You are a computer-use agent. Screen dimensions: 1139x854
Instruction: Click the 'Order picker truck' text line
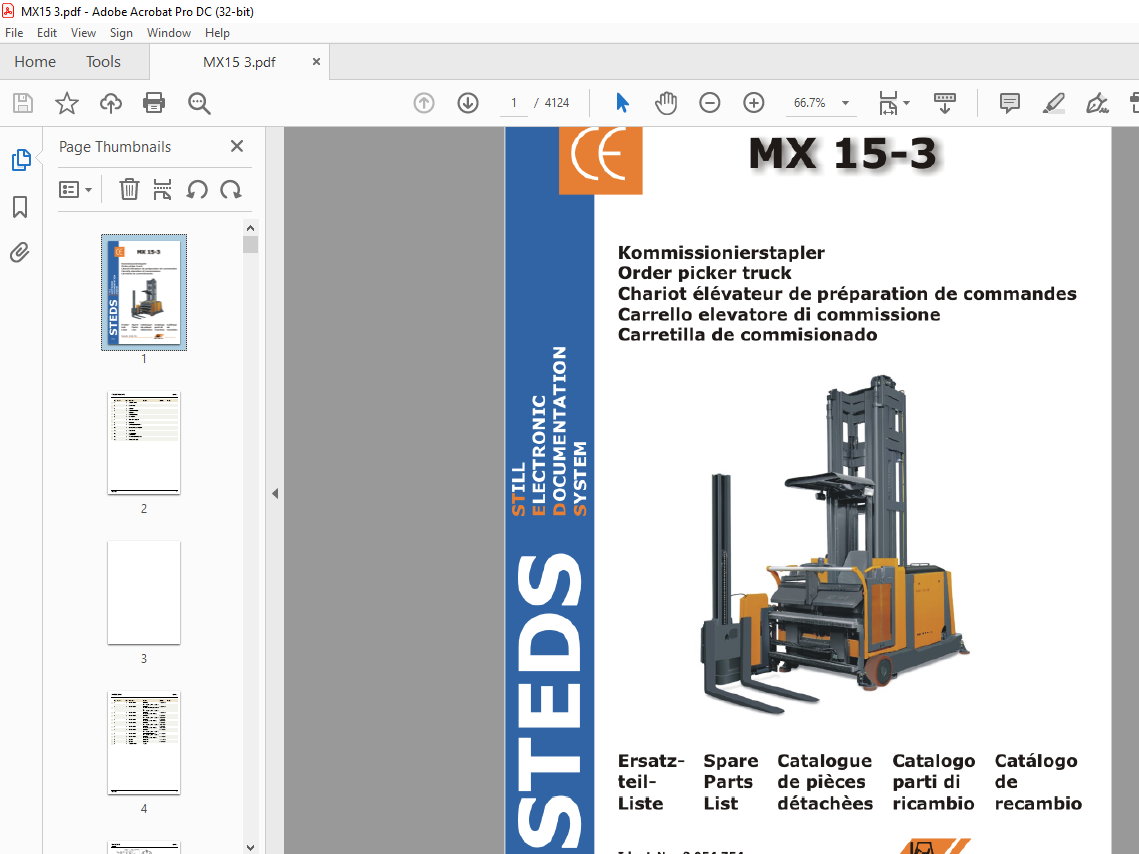tap(704, 273)
